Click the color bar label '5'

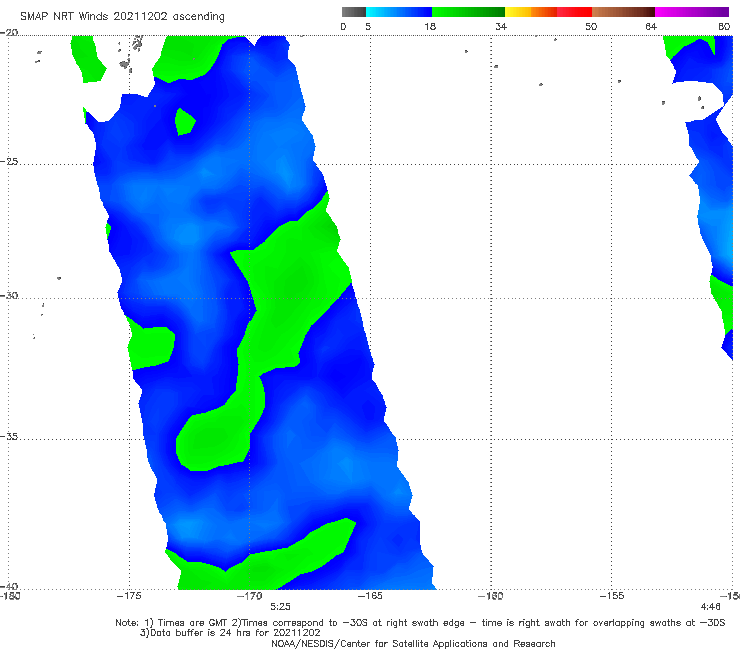click(x=368, y=26)
